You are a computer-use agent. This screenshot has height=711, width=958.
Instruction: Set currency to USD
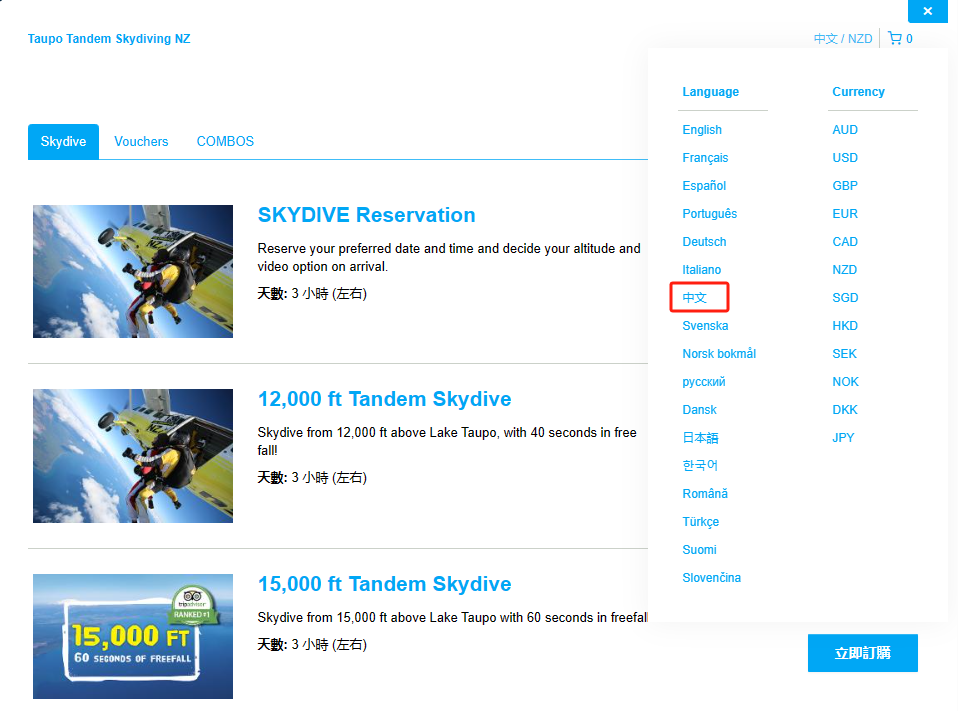click(845, 158)
